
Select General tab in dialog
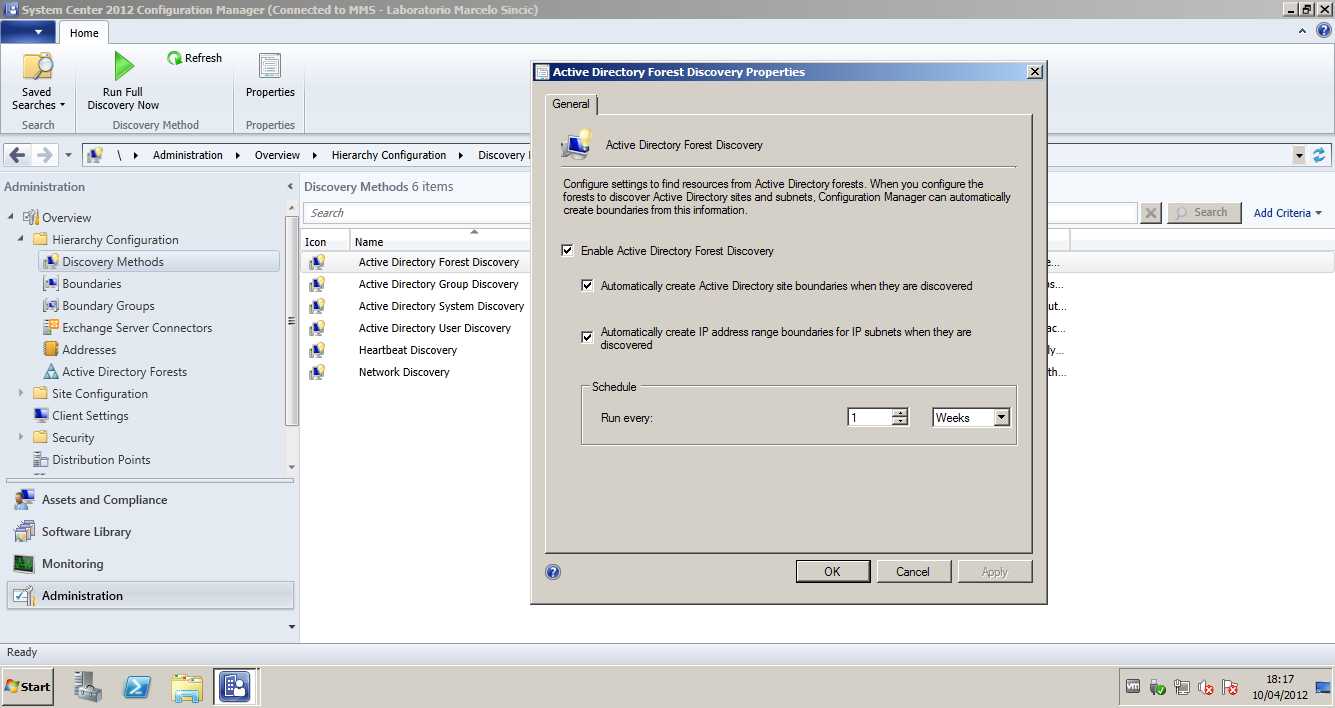[x=571, y=104]
